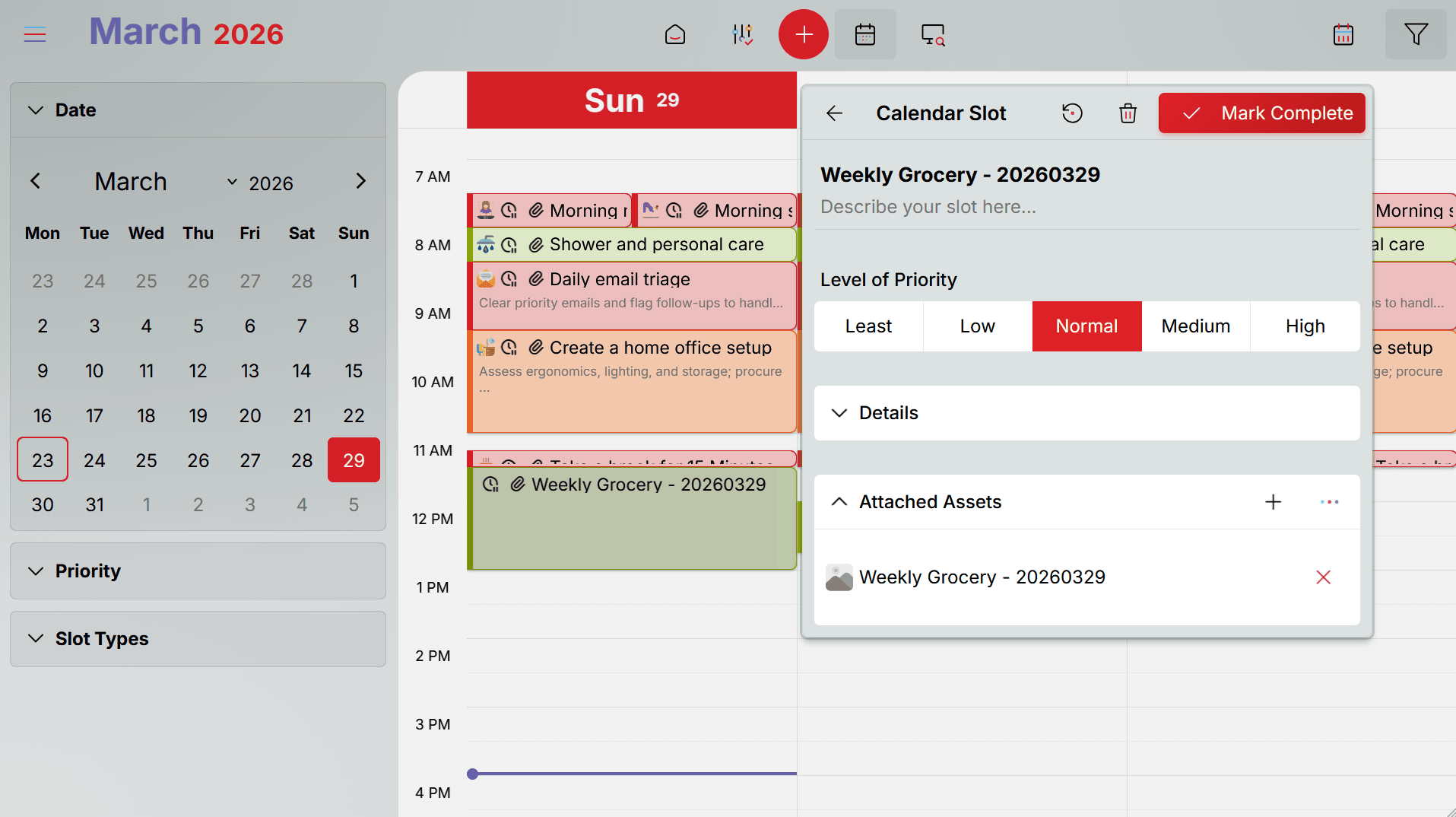Select the calendar view icon in the top bar
1456x817 pixels.
point(865,34)
